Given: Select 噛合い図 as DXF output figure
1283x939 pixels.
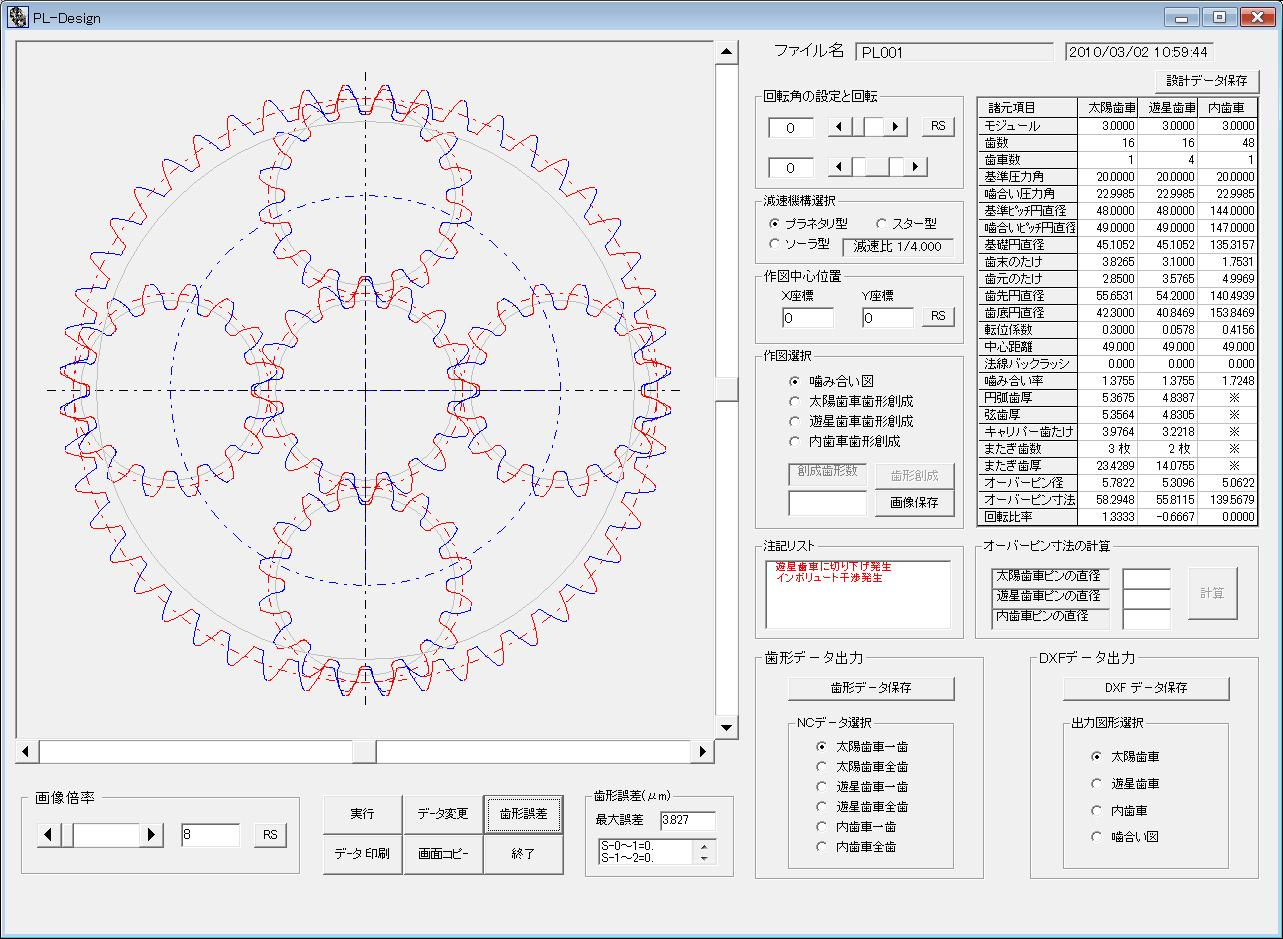Looking at the screenshot, I should 1097,837.
